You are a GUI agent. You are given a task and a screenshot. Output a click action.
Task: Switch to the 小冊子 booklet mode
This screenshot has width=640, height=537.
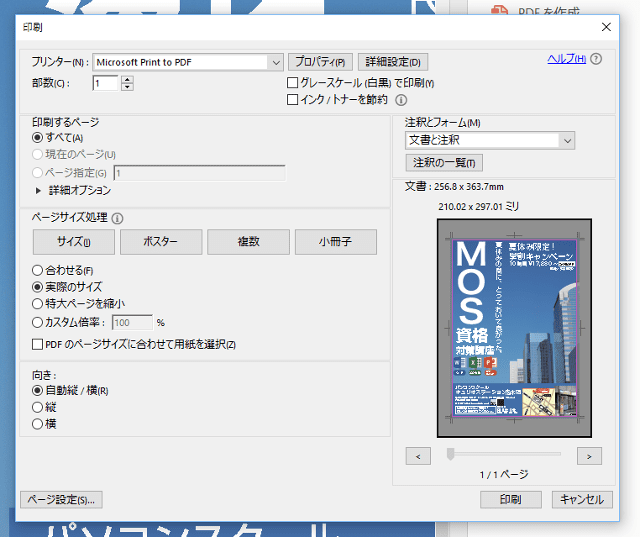click(x=336, y=242)
